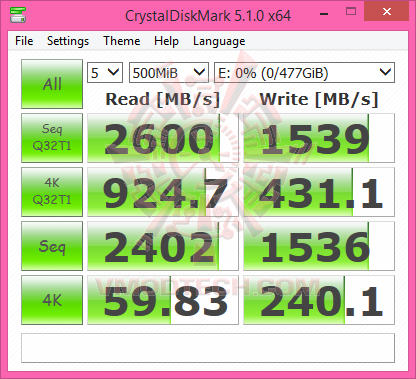Image resolution: width=416 pixels, height=379 pixels.
Task: Click the empty comment field at bottom
Action: point(208,348)
